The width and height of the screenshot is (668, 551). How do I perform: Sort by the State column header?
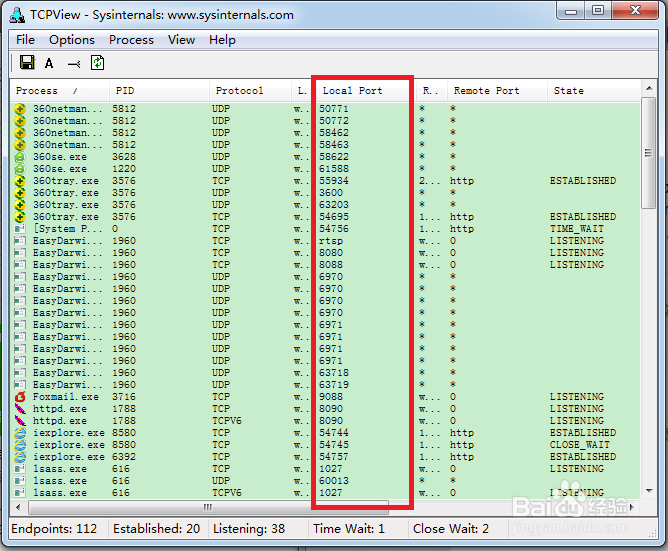pyautogui.click(x=594, y=90)
